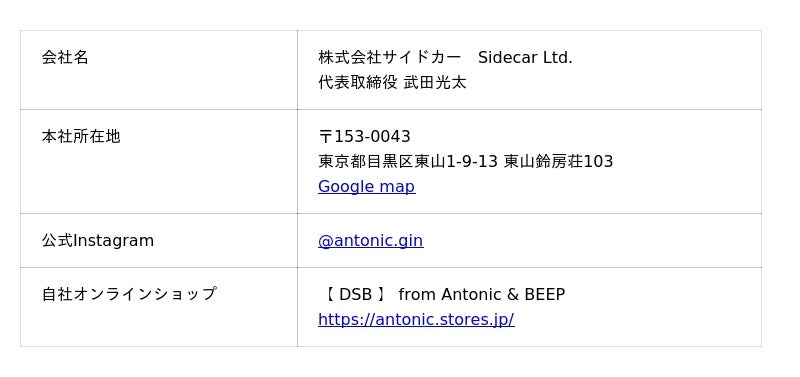
Task: Click the 公式Instagram row label
Action: pos(97,240)
